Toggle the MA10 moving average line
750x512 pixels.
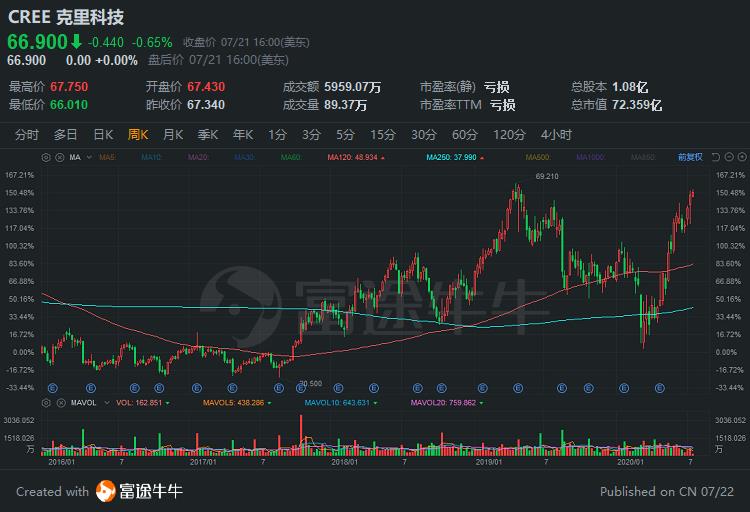pos(151,157)
